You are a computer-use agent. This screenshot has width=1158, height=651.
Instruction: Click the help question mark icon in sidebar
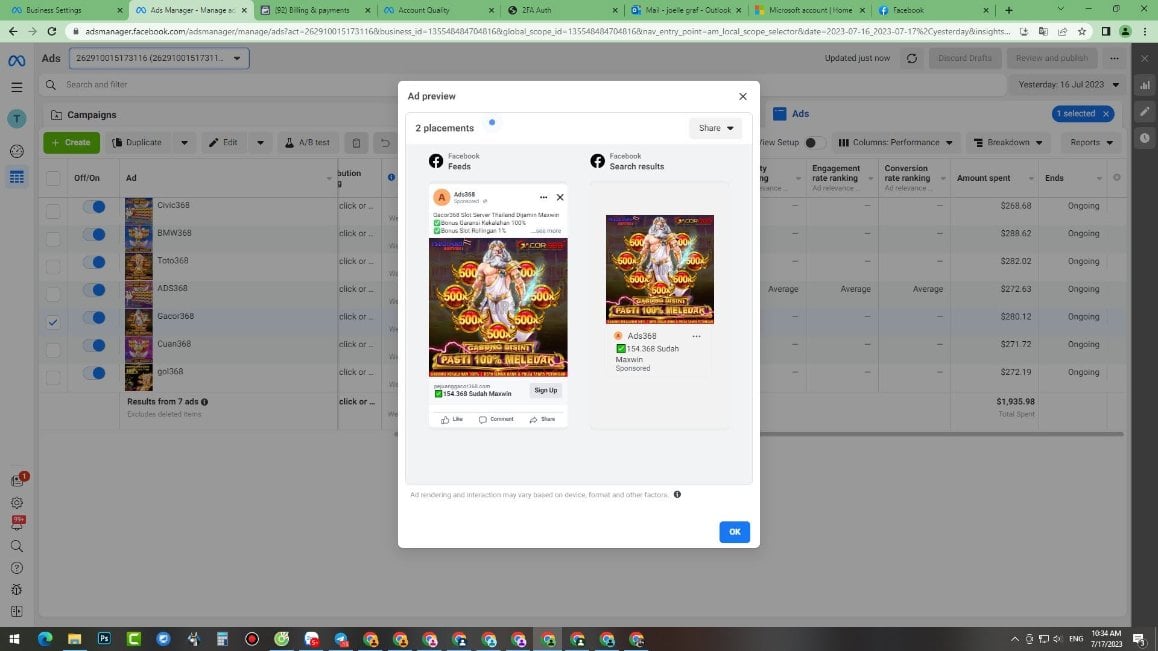coord(16,568)
